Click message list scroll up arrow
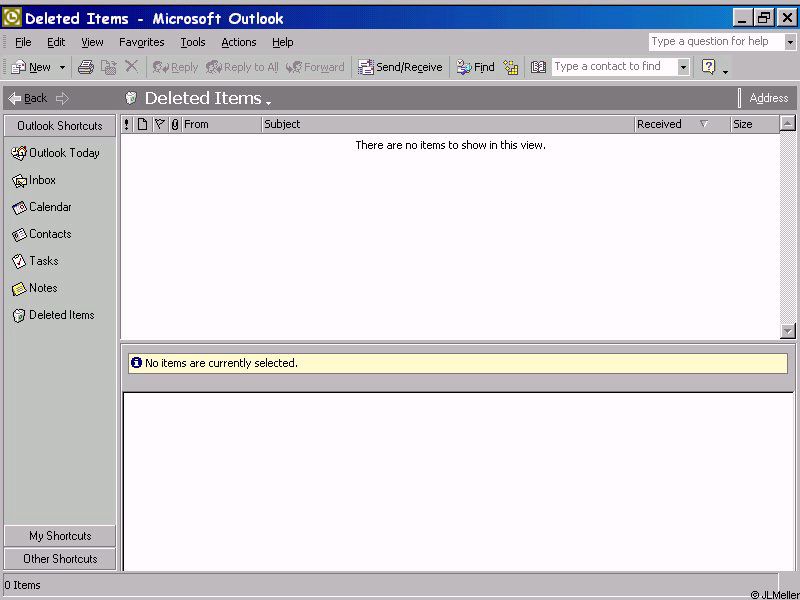 (788, 123)
